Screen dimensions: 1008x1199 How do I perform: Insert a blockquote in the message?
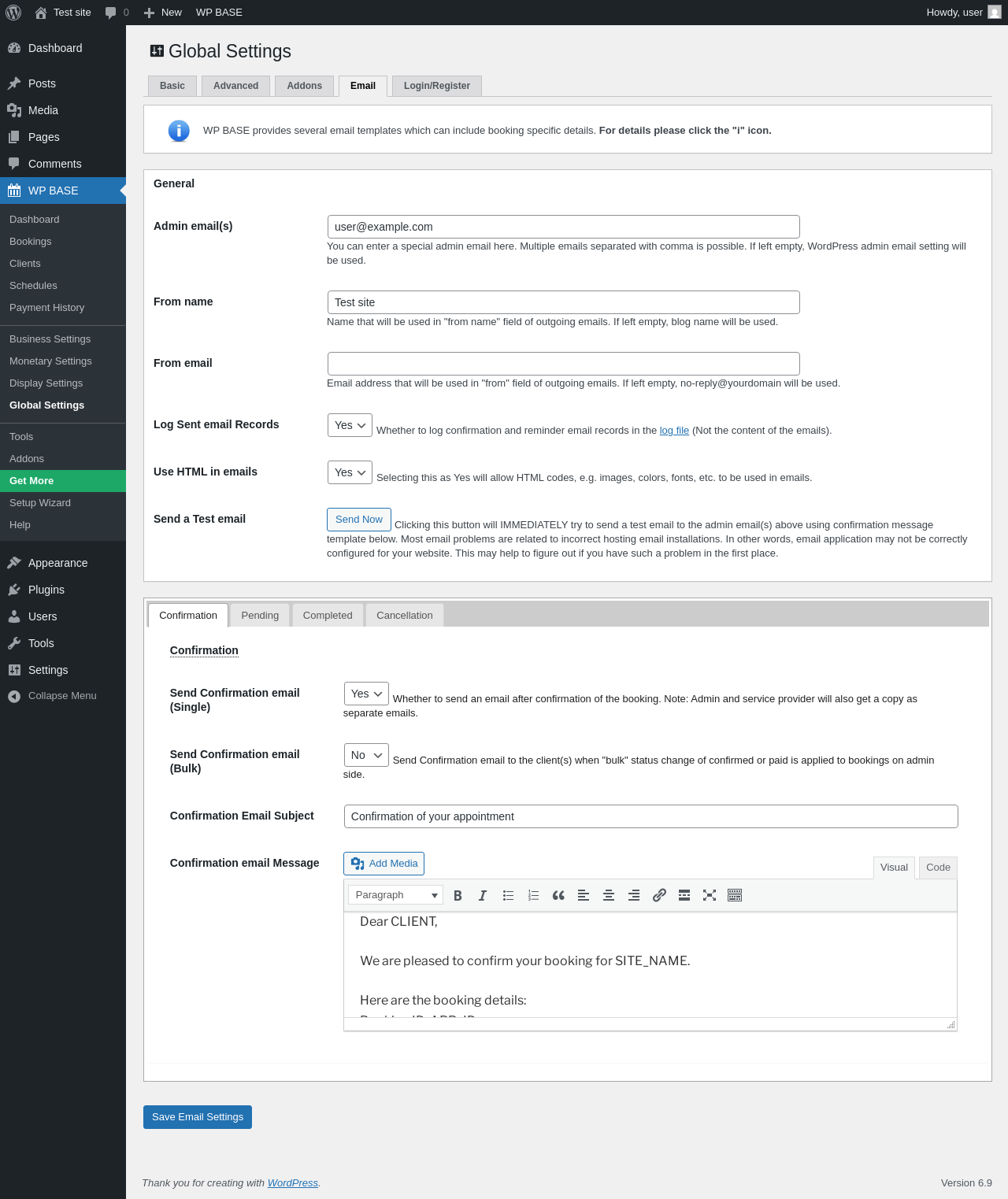pos(558,895)
